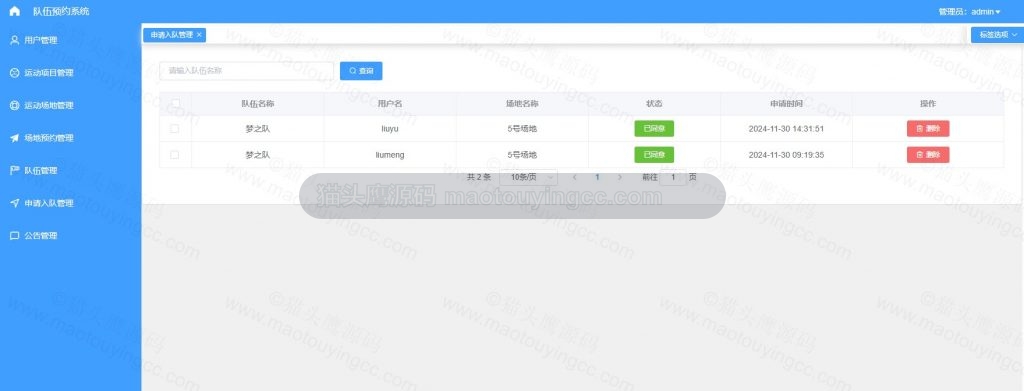The image size is (1024, 391).
Task: Click the 申请入队管理 arrow icon
Action: coord(14,203)
